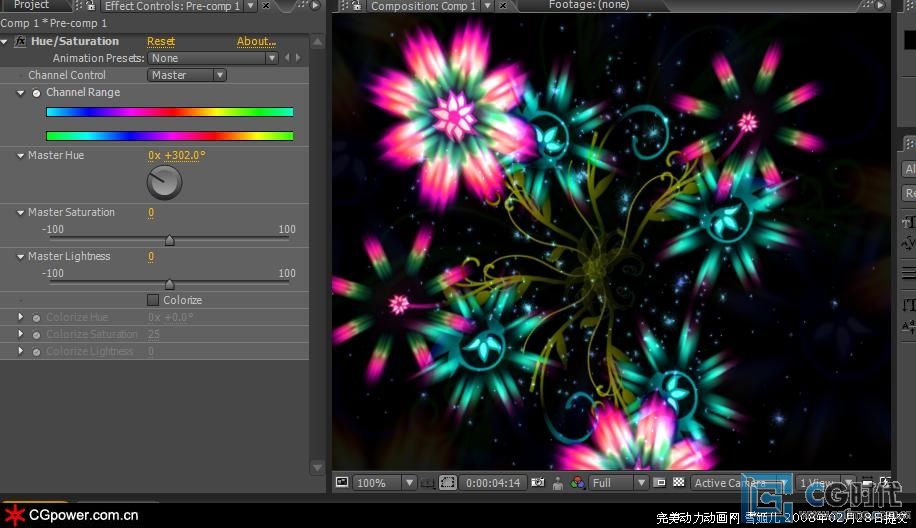Image resolution: width=916 pixels, height=528 pixels.
Task: Toggle the Channel Range stopwatch
Action: pos(36,93)
